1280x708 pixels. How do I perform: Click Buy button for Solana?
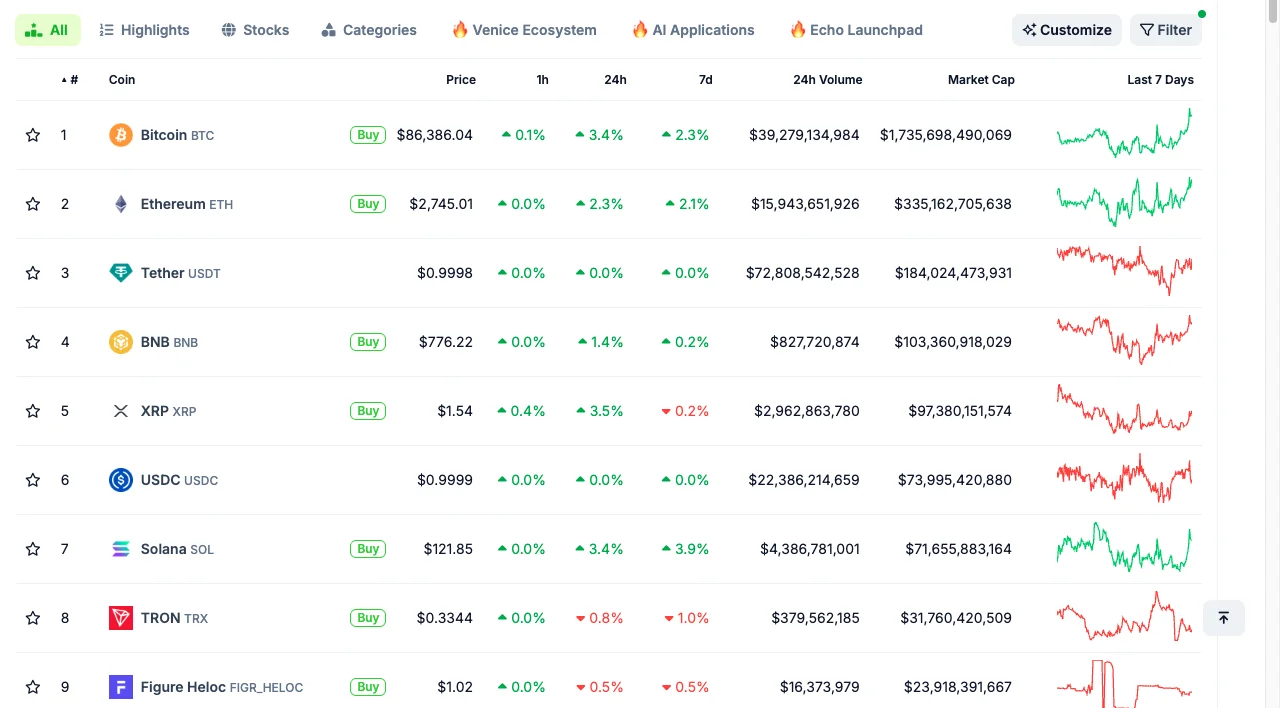[x=368, y=549]
